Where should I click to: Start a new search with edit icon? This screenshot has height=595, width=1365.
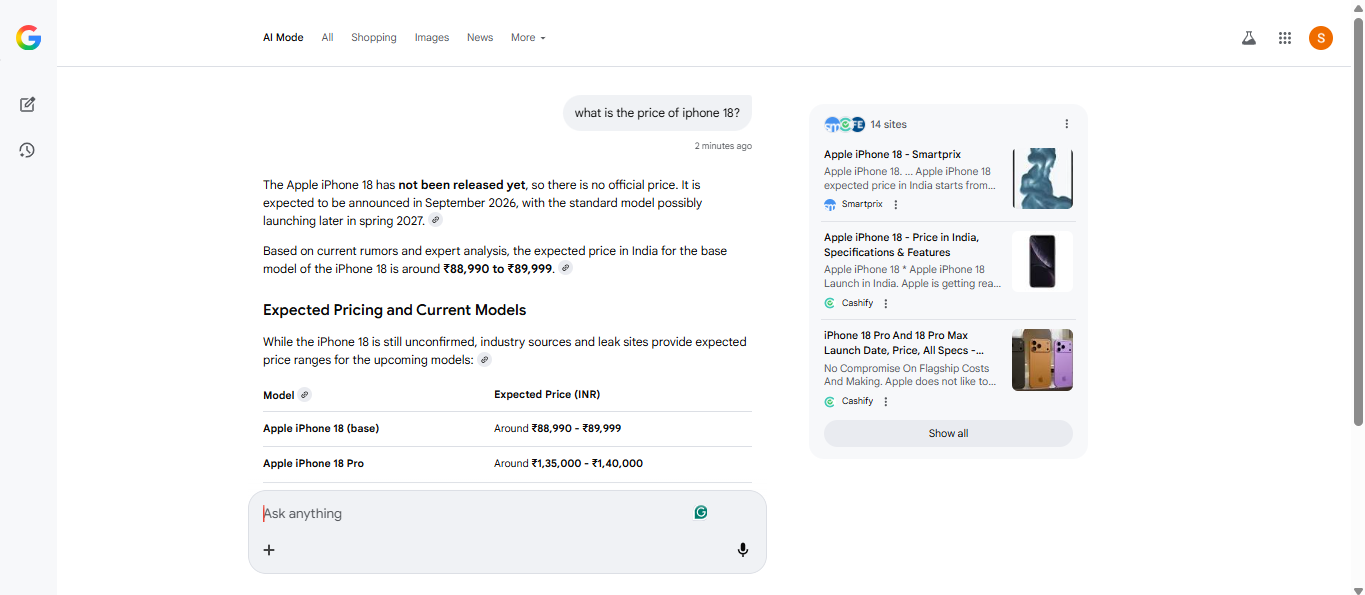tap(27, 104)
